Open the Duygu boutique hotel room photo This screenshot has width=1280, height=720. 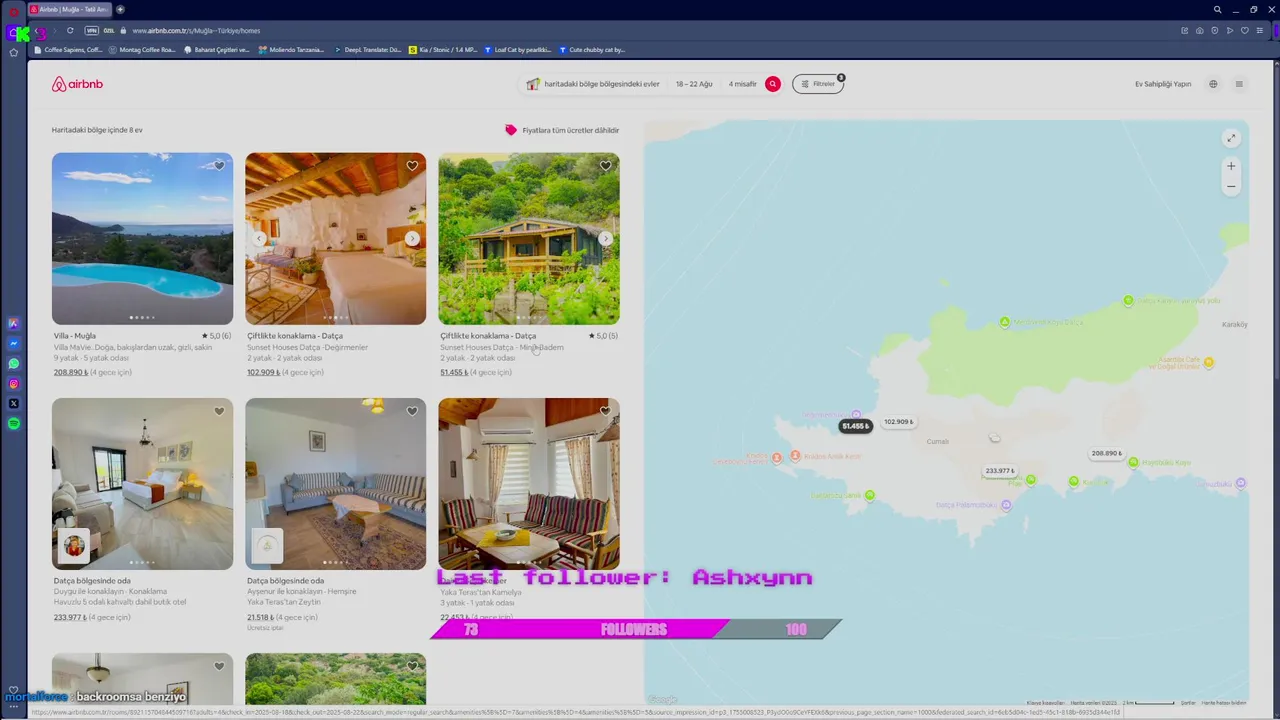click(x=142, y=484)
